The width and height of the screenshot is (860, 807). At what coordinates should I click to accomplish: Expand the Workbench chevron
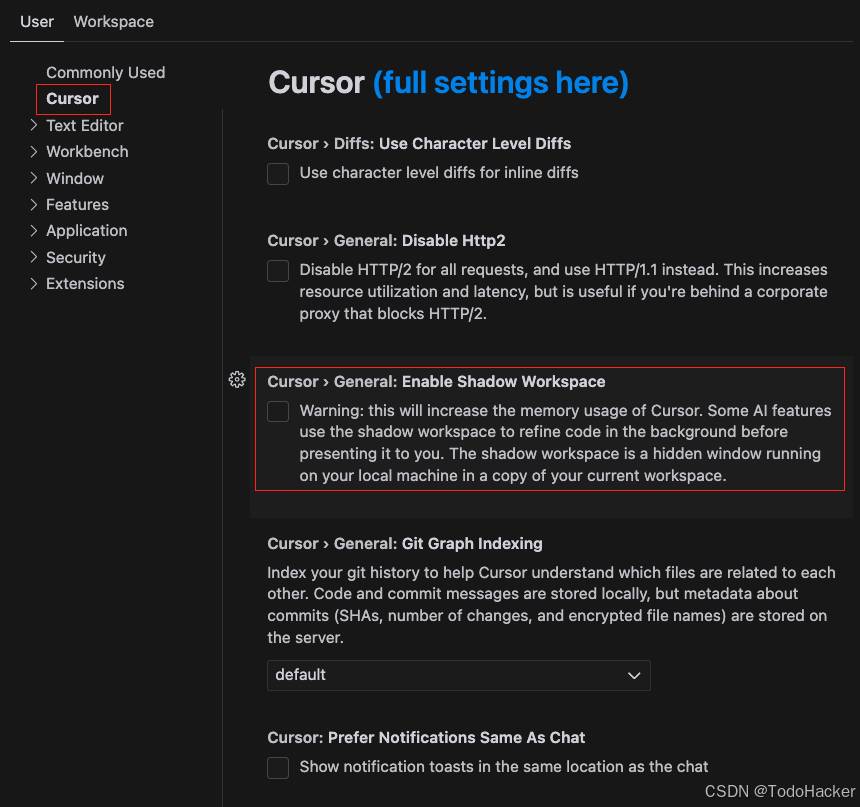(x=34, y=151)
